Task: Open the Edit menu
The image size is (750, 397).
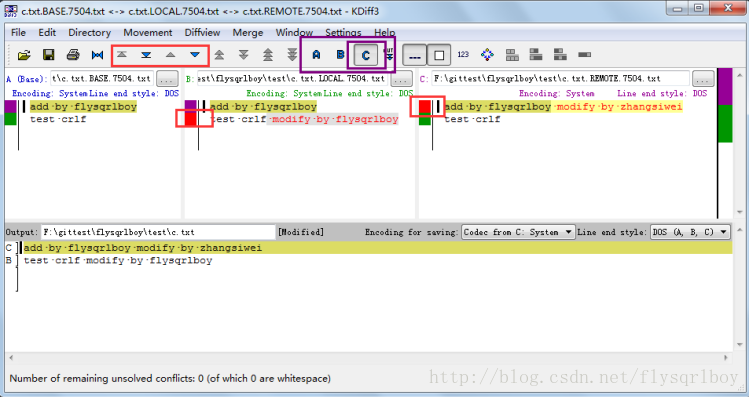Action: (47, 33)
